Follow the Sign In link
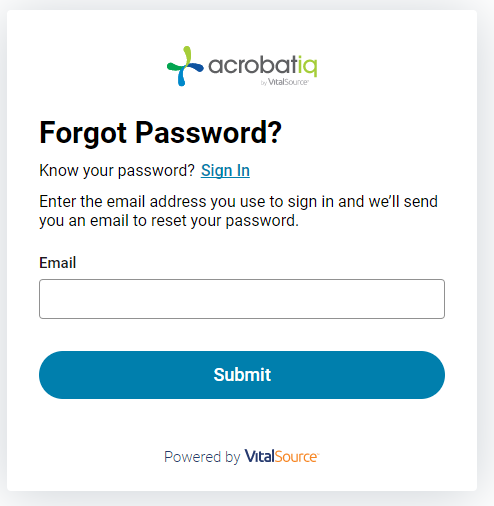The height and width of the screenshot is (506, 494). (225, 171)
